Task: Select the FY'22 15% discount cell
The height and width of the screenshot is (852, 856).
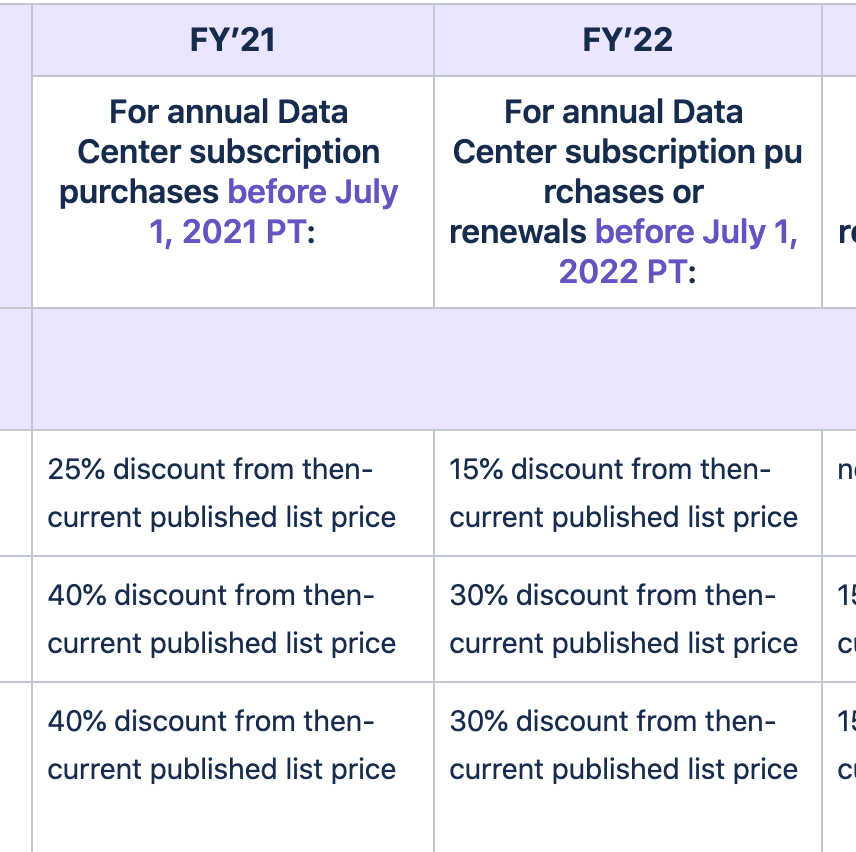Action: 628,493
